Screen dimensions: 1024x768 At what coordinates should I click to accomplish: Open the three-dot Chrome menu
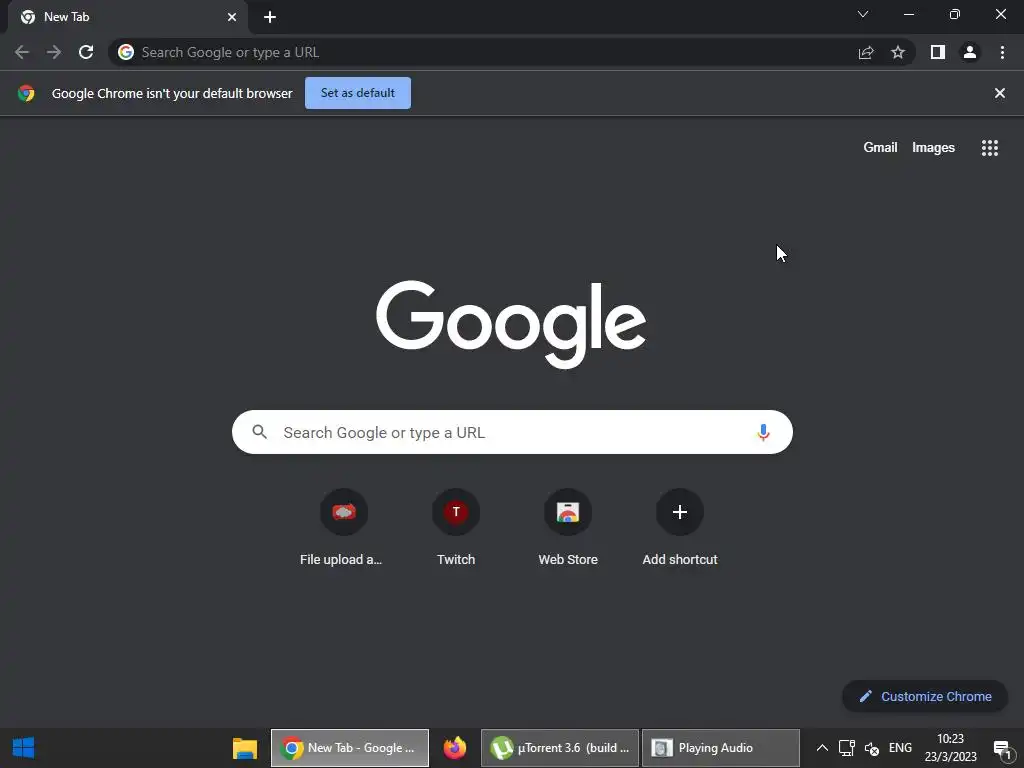1002,52
